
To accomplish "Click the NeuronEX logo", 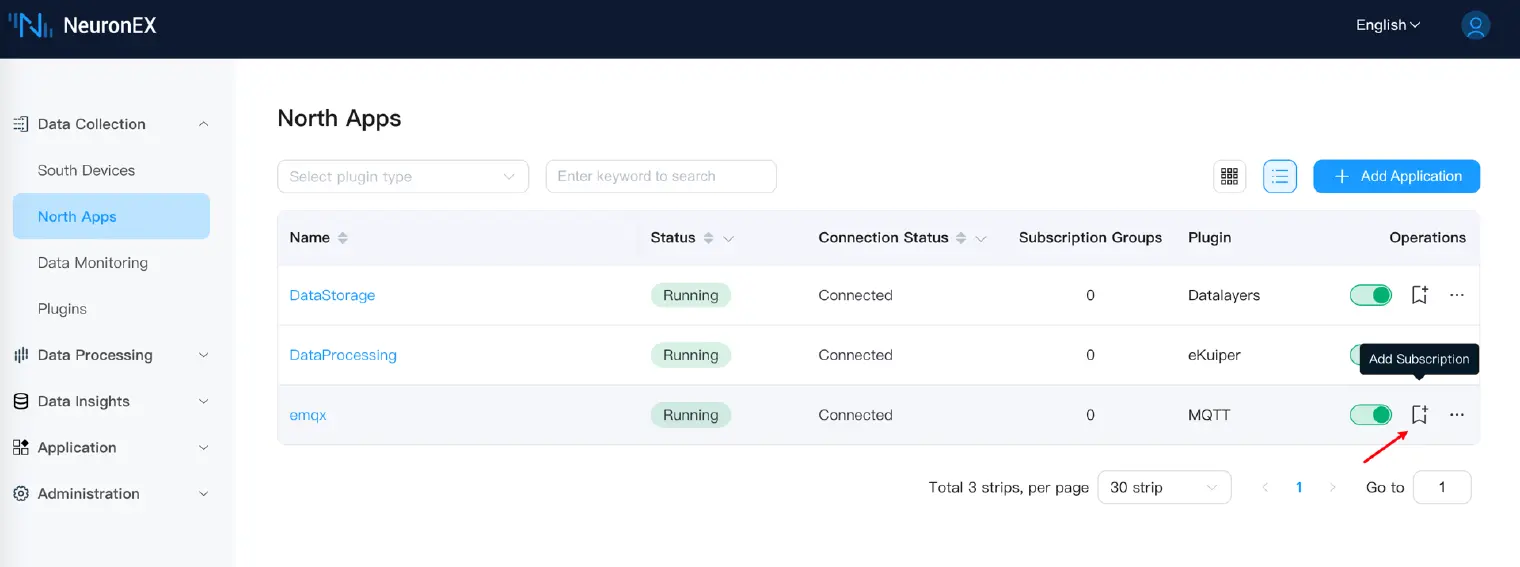I will [x=82, y=26].
